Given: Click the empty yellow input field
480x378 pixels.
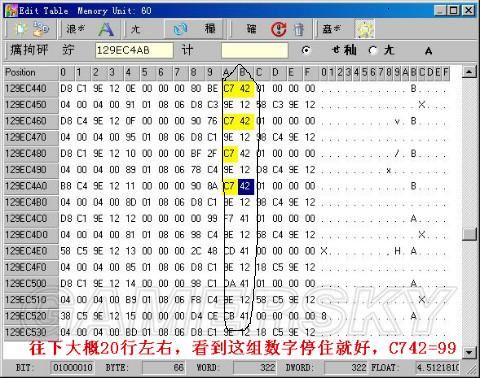Looking at the screenshot, I should click(255, 50).
